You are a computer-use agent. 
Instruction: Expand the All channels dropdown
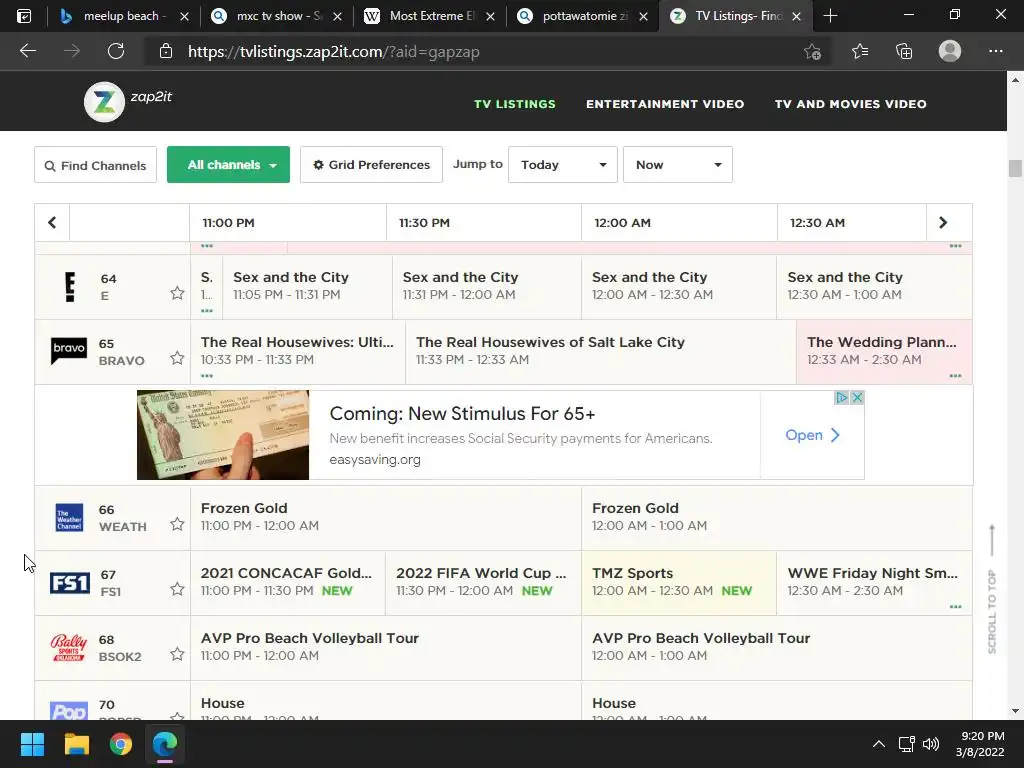(229, 165)
